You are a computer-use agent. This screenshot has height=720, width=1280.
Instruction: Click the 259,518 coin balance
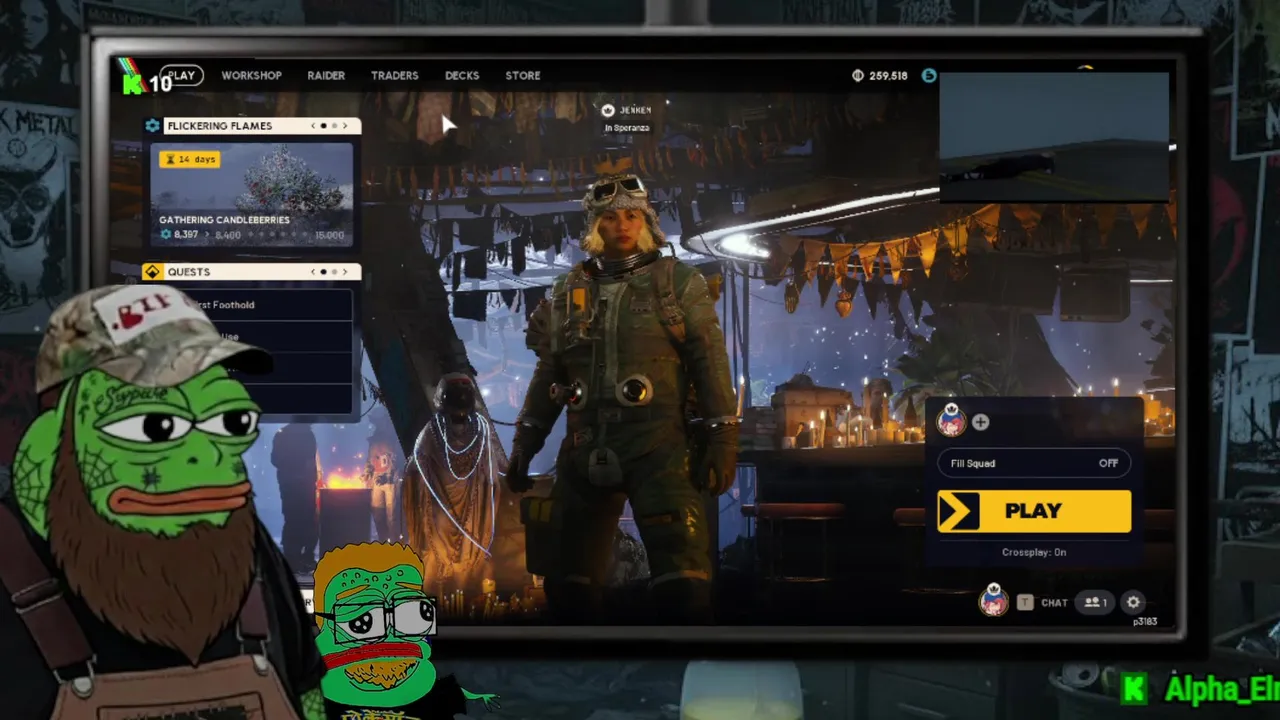point(888,76)
